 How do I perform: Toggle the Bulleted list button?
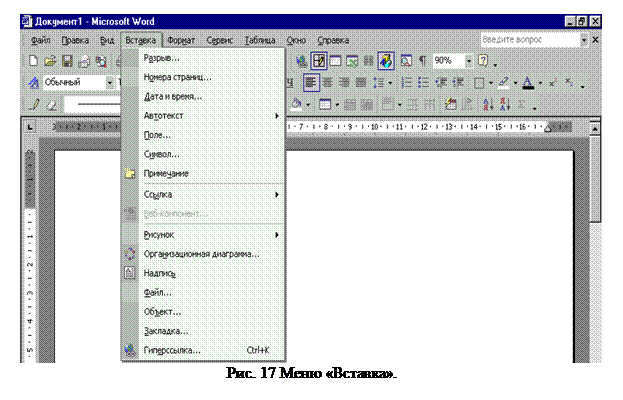pyautogui.click(x=423, y=83)
